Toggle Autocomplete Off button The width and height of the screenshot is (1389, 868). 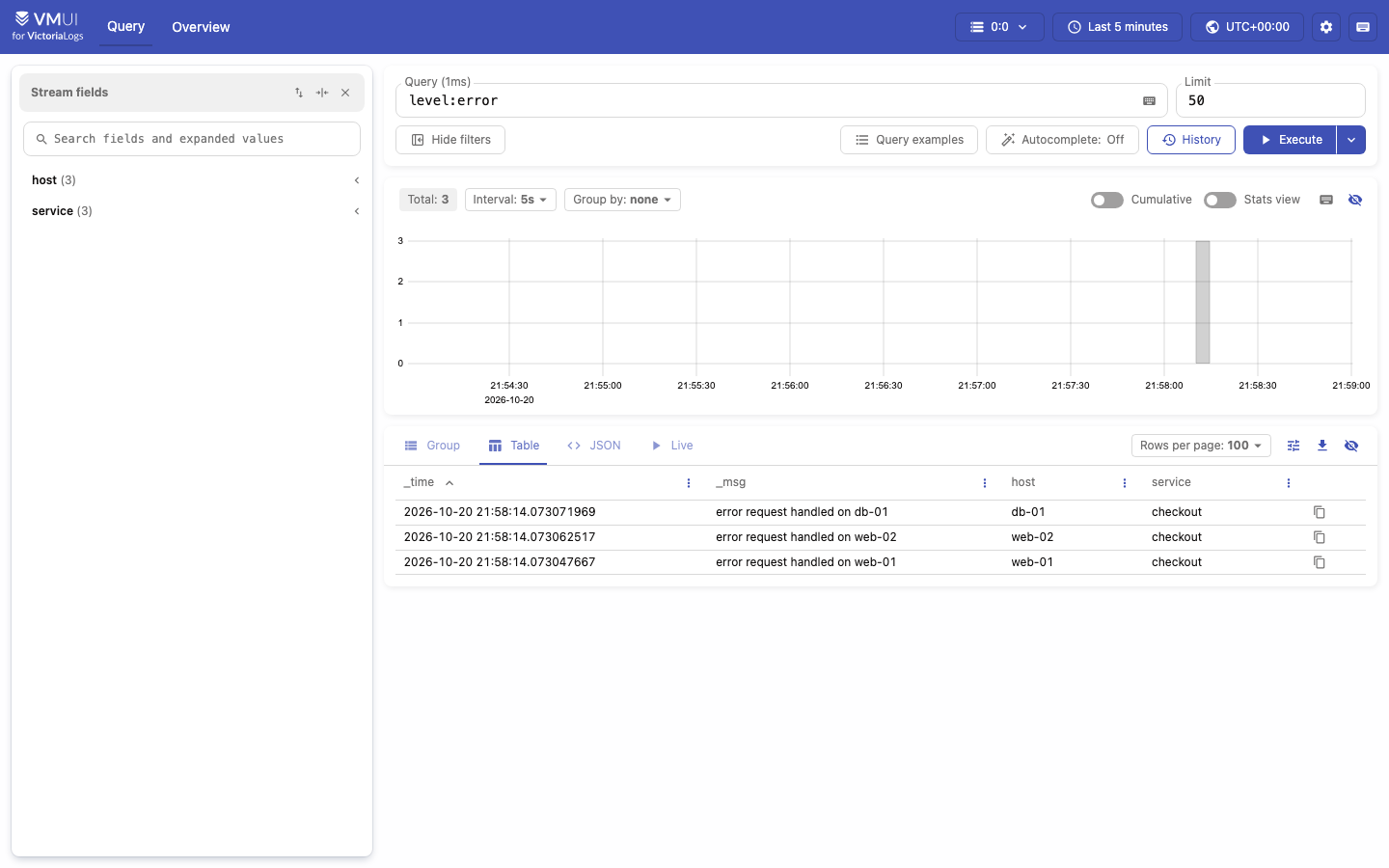pos(1062,140)
